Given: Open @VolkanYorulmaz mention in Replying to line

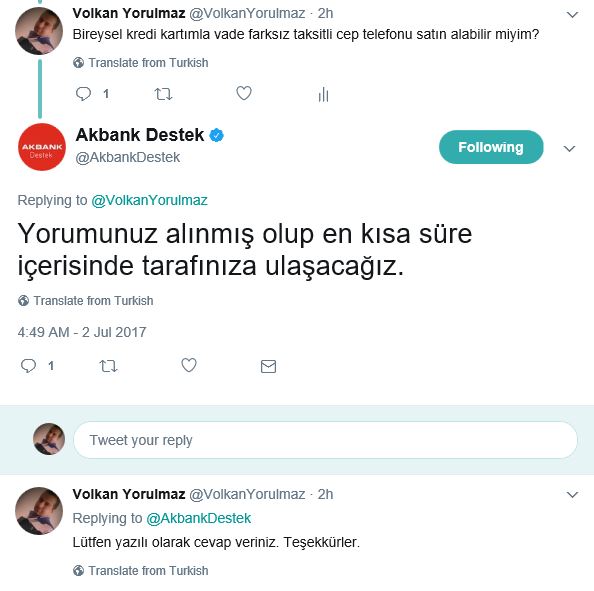Looking at the screenshot, I should pos(149,200).
